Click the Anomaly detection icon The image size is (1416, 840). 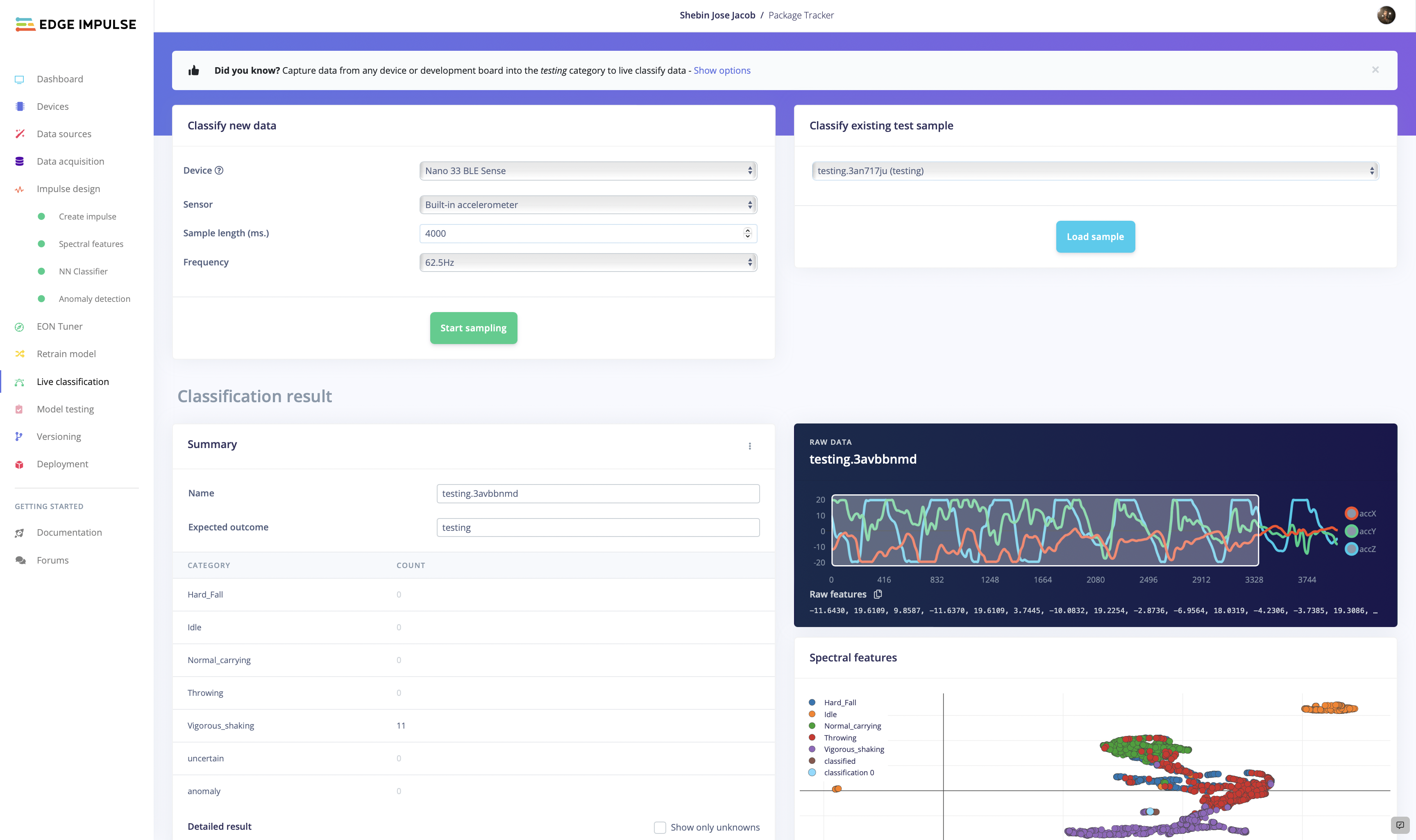point(41,299)
